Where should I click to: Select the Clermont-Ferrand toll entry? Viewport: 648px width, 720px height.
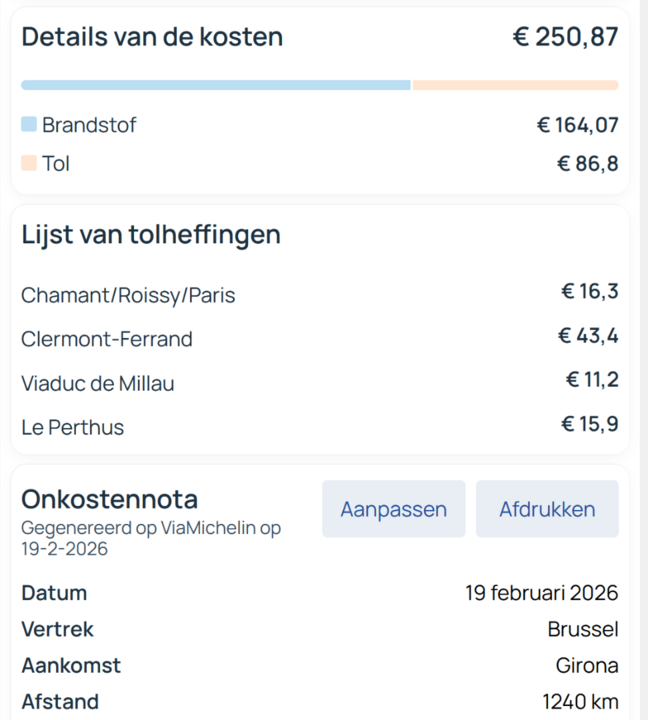pyautogui.click(x=106, y=339)
